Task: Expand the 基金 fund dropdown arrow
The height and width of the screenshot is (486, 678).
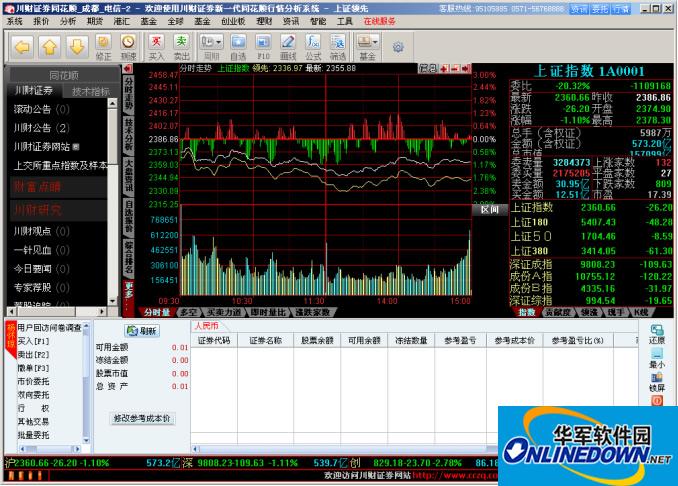Action: click(374, 42)
